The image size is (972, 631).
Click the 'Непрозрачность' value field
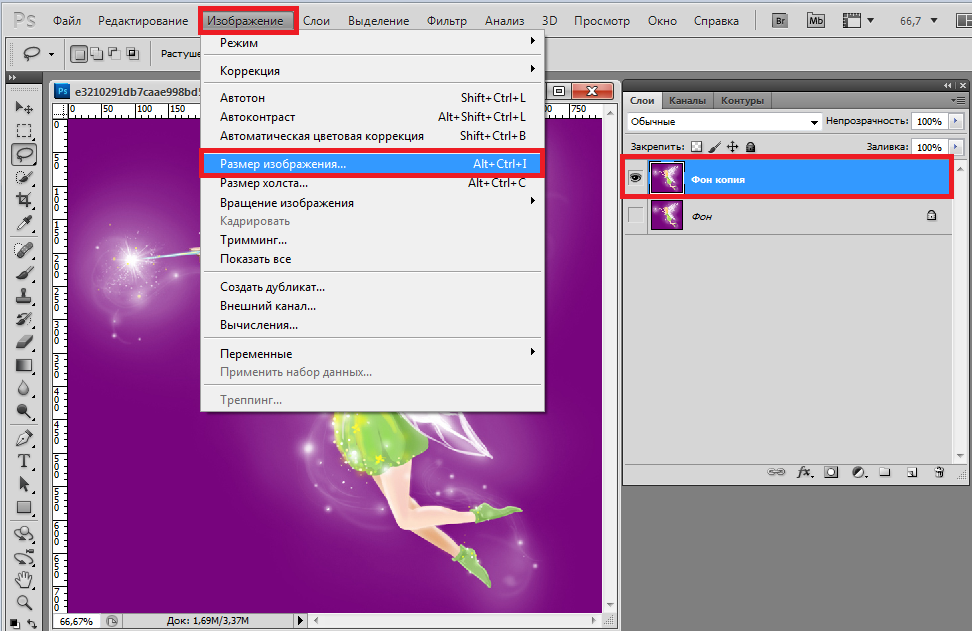(x=929, y=121)
